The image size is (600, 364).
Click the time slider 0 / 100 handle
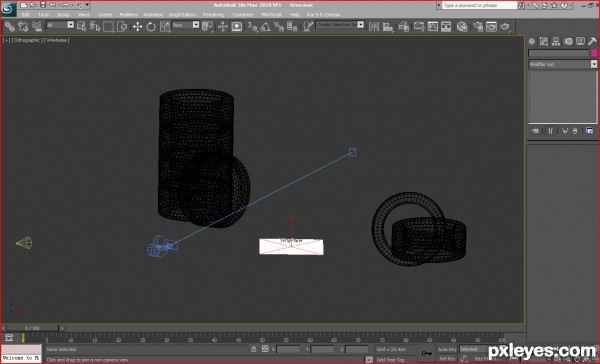33,328
